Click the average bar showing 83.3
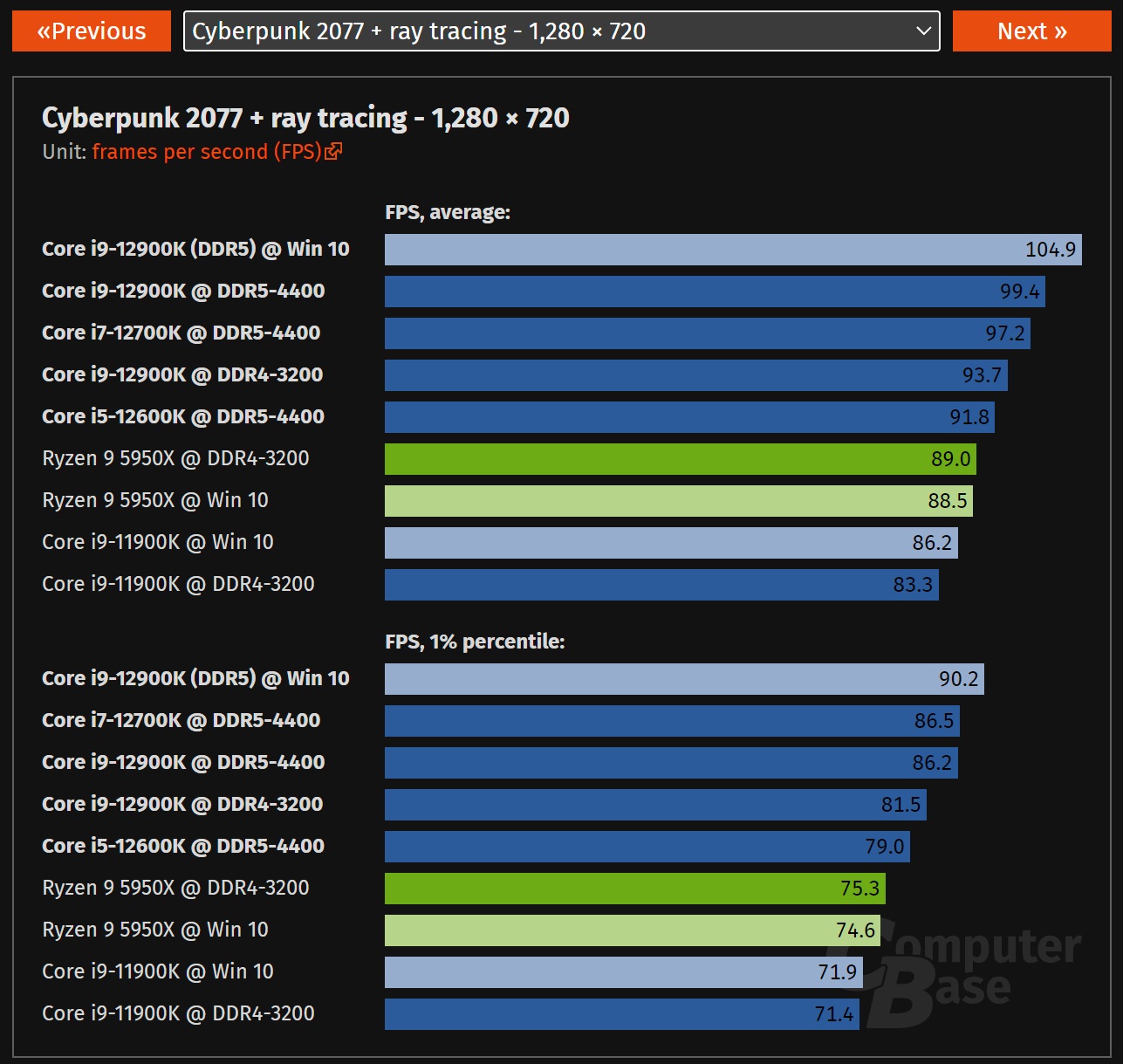This screenshot has height=1064, width=1123. [x=661, y=585]
